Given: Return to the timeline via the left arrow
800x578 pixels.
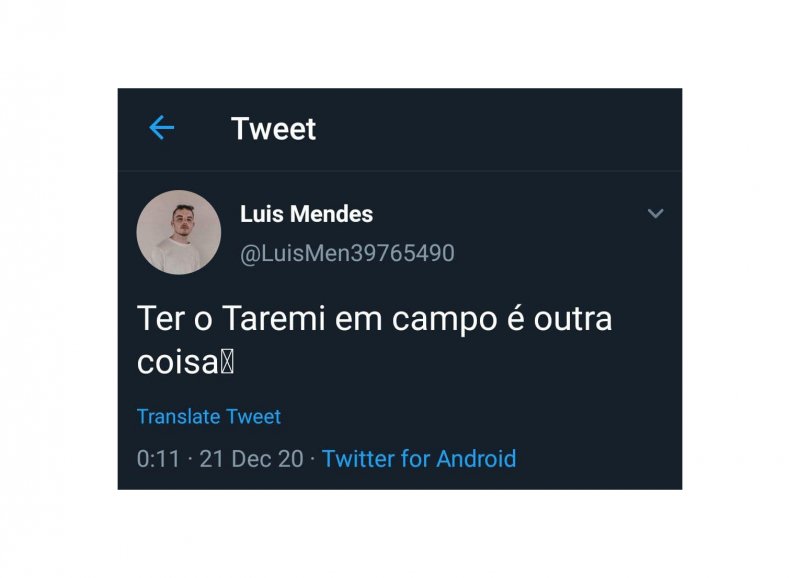Looking at the screenshot, I should 162,128.
